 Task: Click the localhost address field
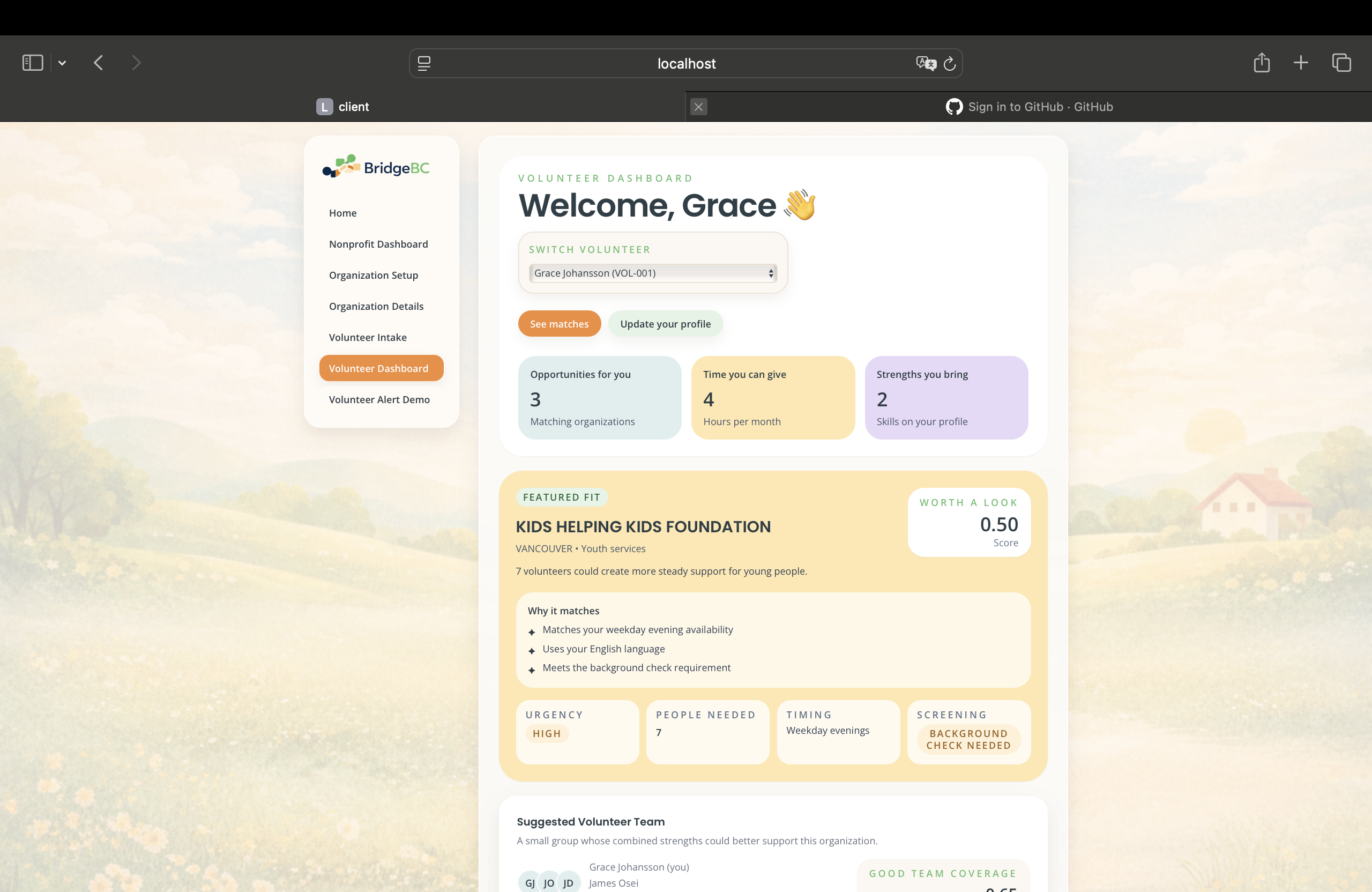pyautogui.click(x=686, y=63)
